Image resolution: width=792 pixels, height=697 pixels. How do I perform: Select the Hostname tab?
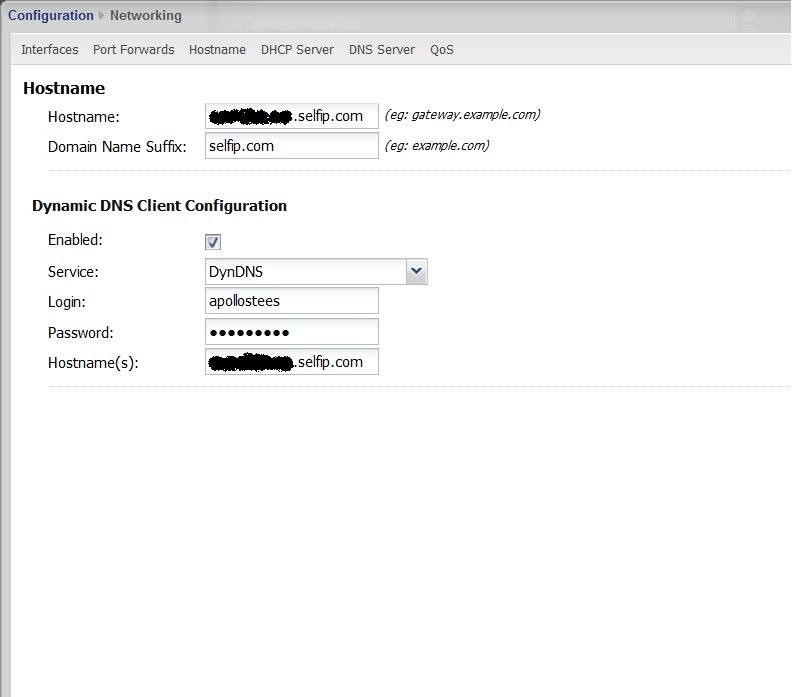pos(217,49)
